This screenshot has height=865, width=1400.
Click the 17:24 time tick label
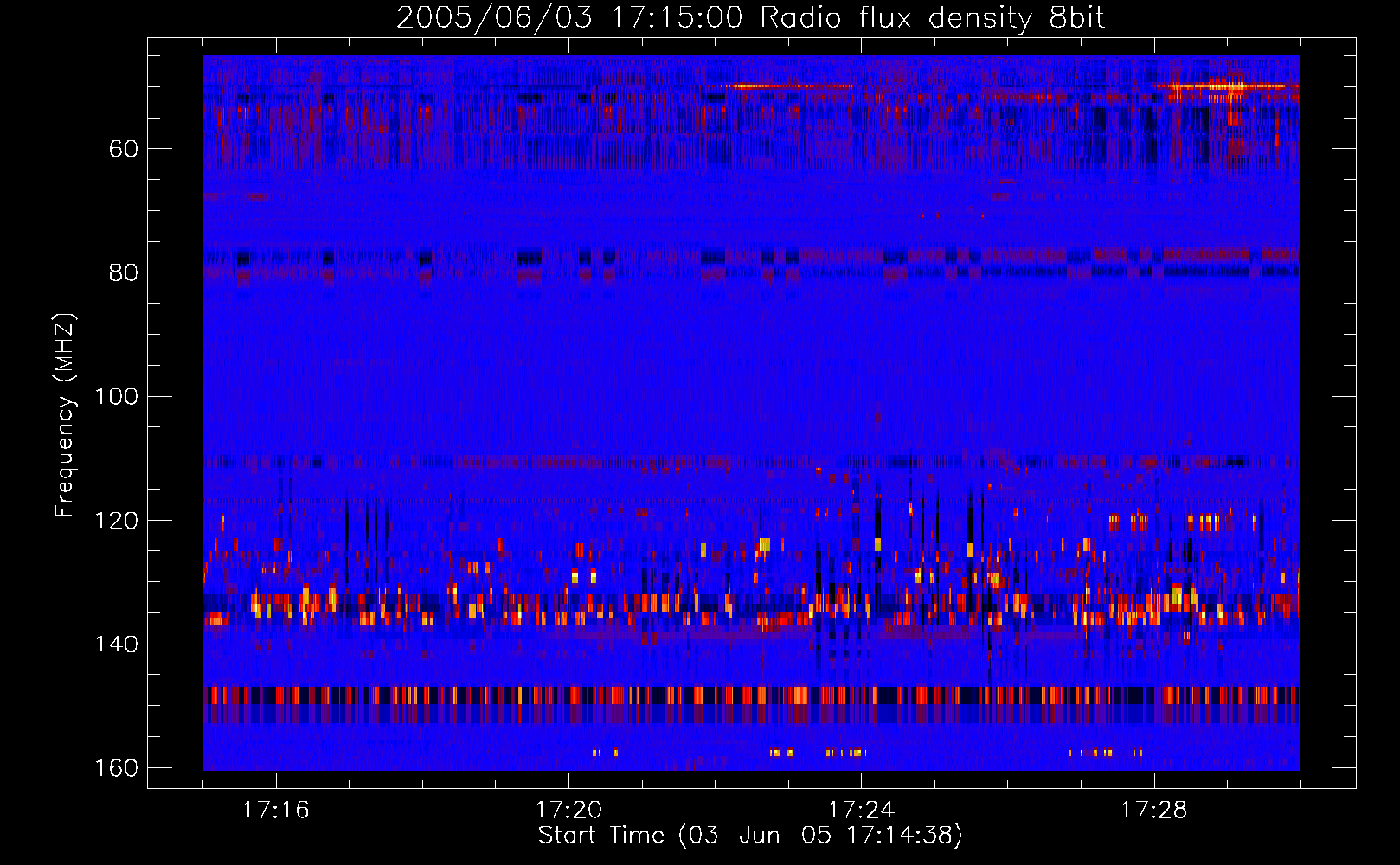click(x=861, y=811)
